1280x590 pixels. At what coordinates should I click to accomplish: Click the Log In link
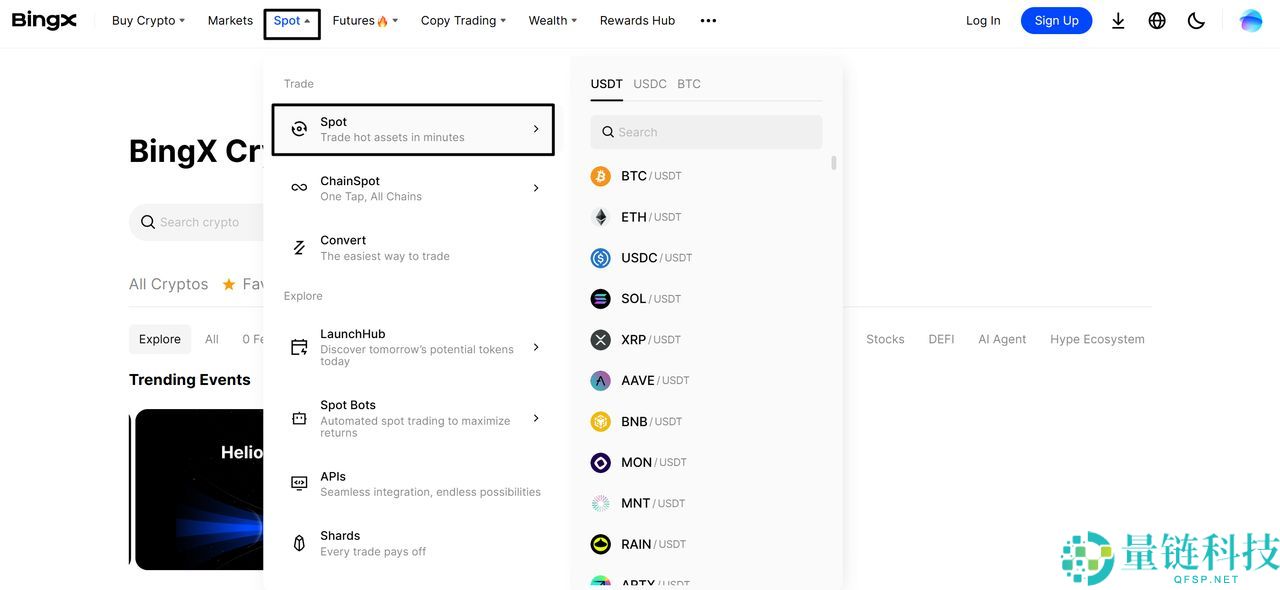(983, 21)
